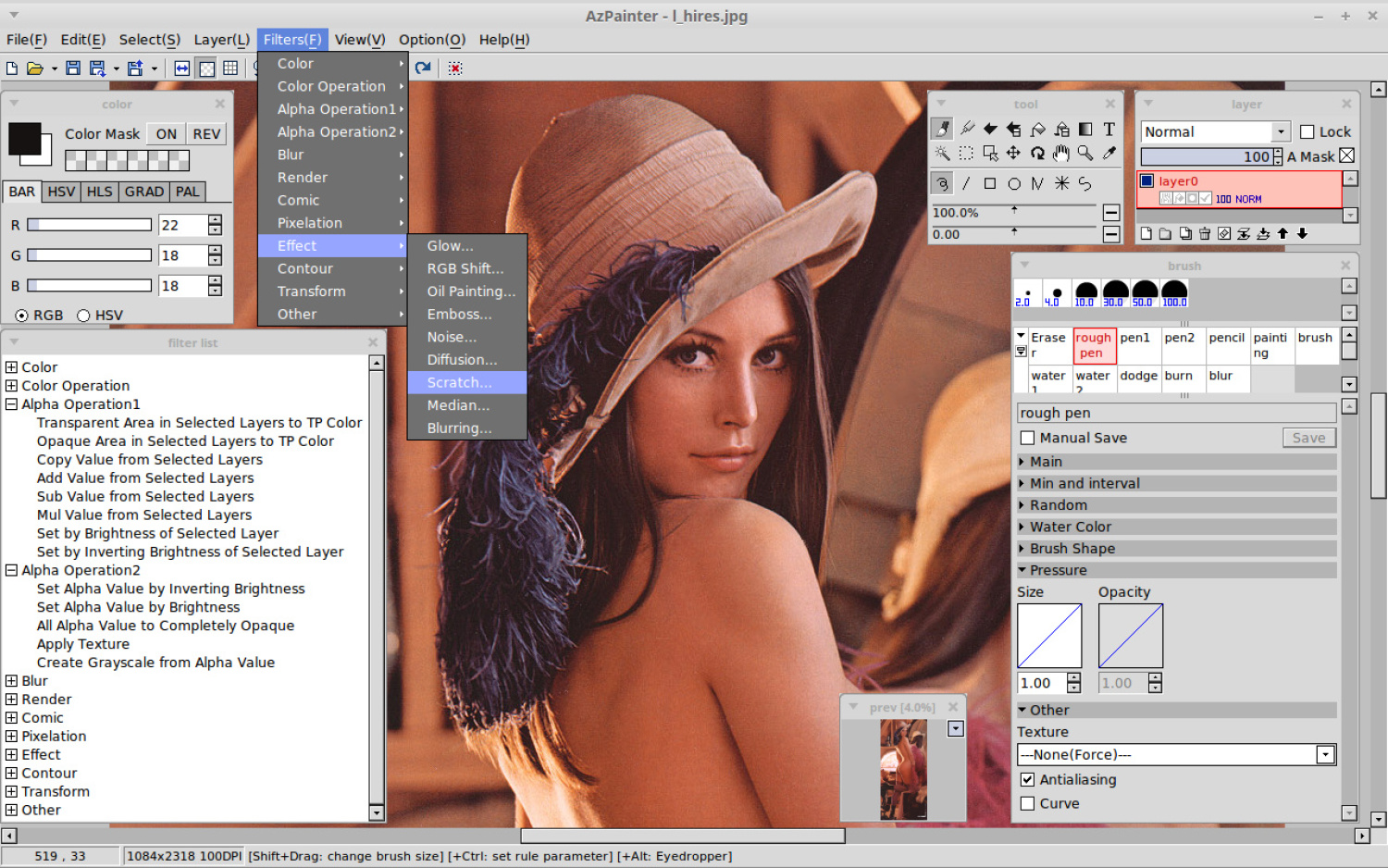The image size is (1388, 868).
Task: Select the Text tool in the tool panel
Action: pyautogui.click(x=1109, y=130)
